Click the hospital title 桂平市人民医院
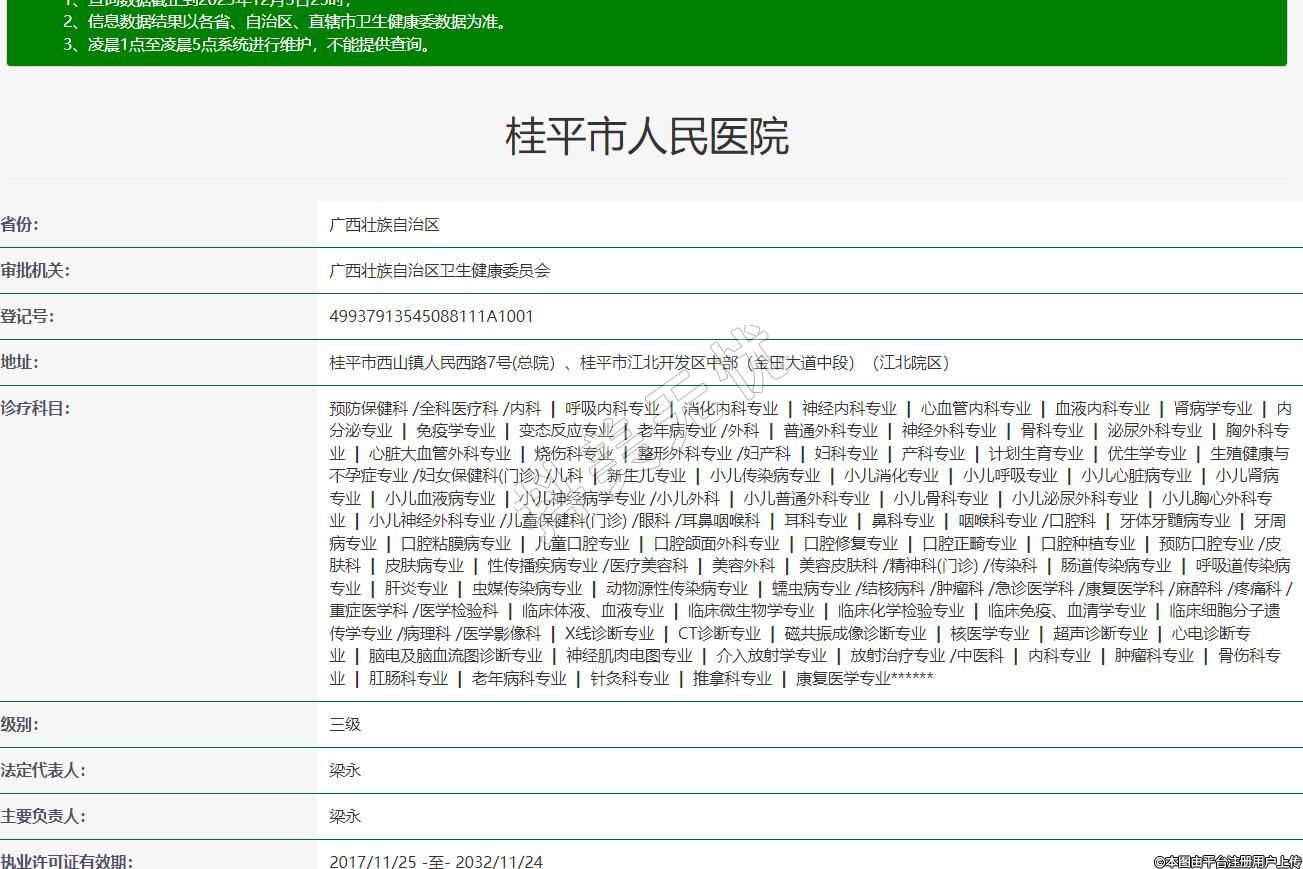 click(647, 136)
